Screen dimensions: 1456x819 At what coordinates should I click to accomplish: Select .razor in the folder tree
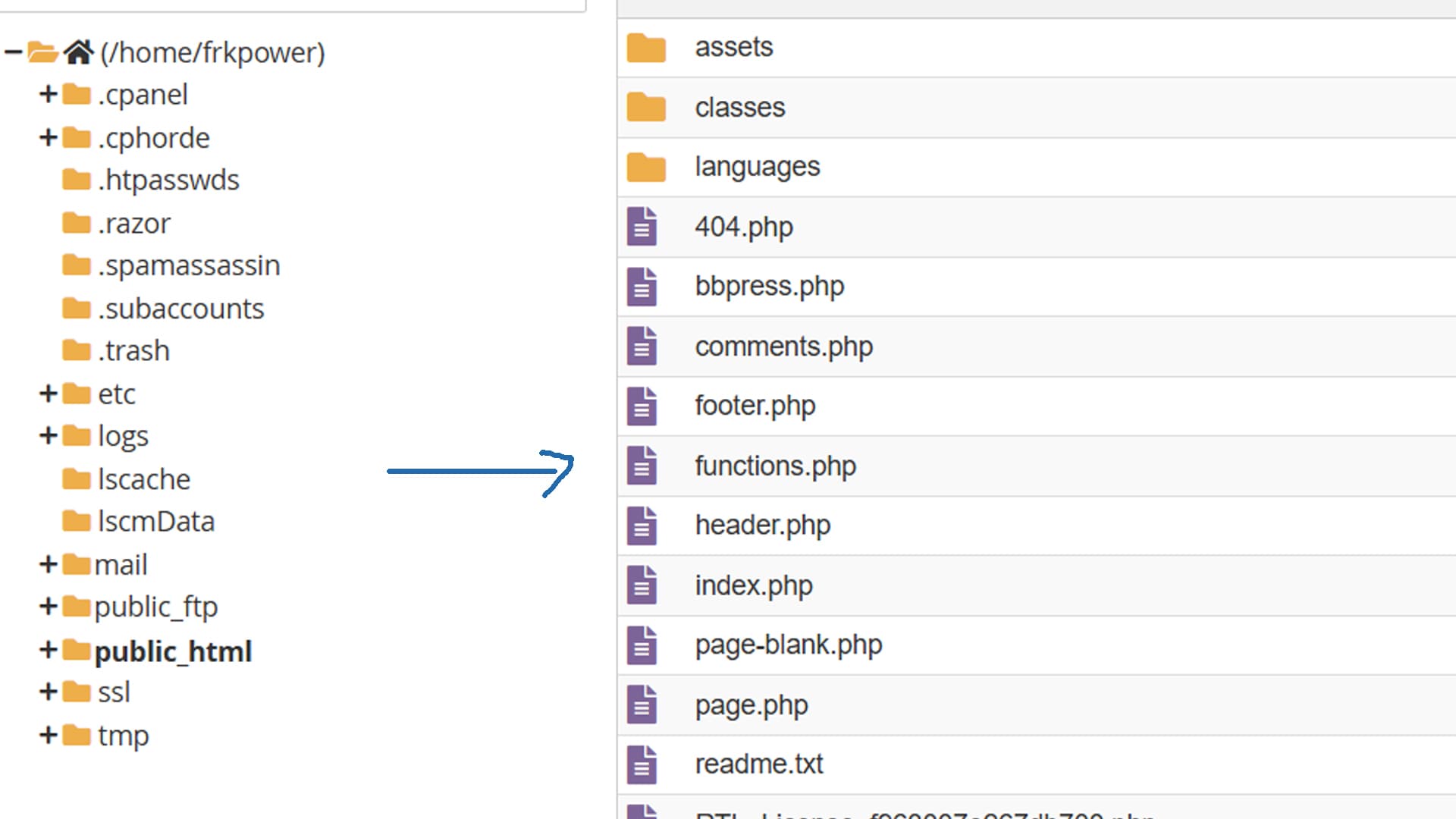tap(134, 224)
